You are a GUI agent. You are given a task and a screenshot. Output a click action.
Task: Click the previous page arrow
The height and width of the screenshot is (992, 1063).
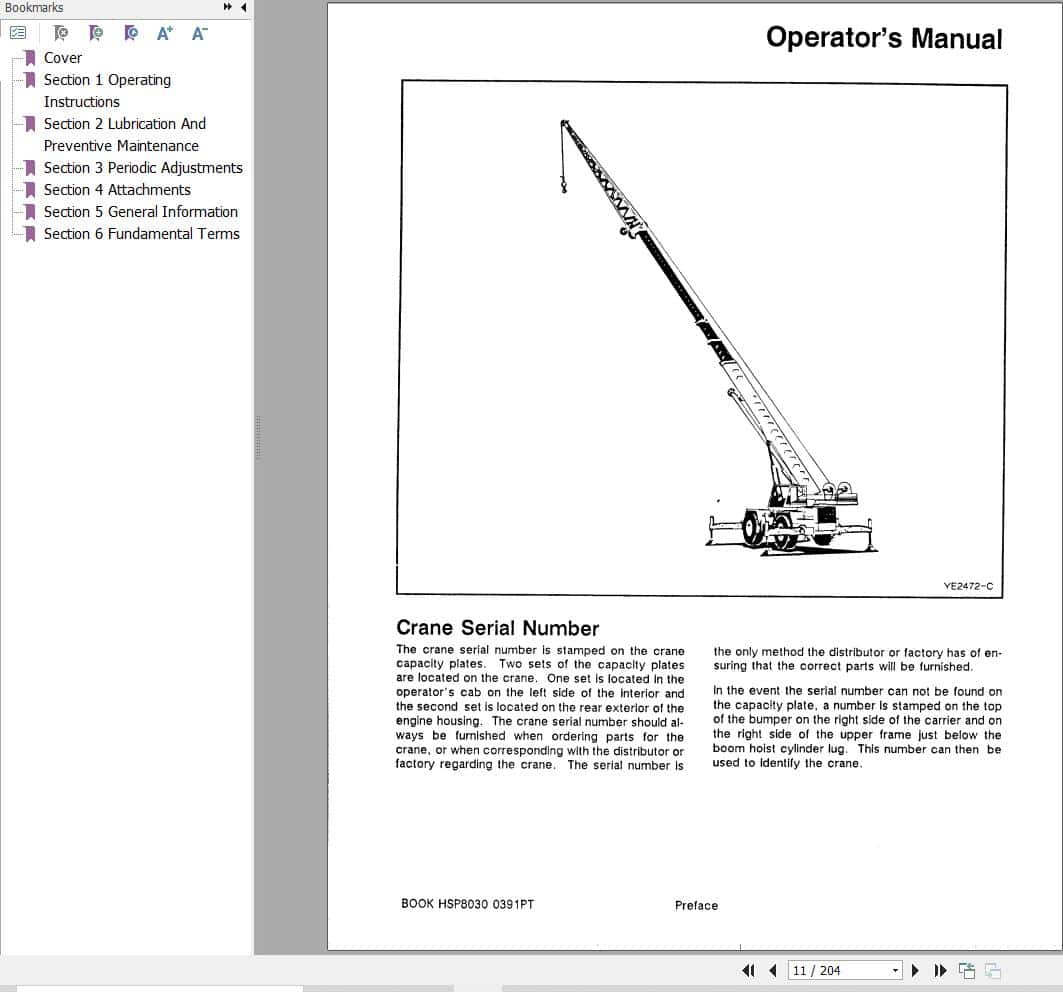tap(772, 970)
